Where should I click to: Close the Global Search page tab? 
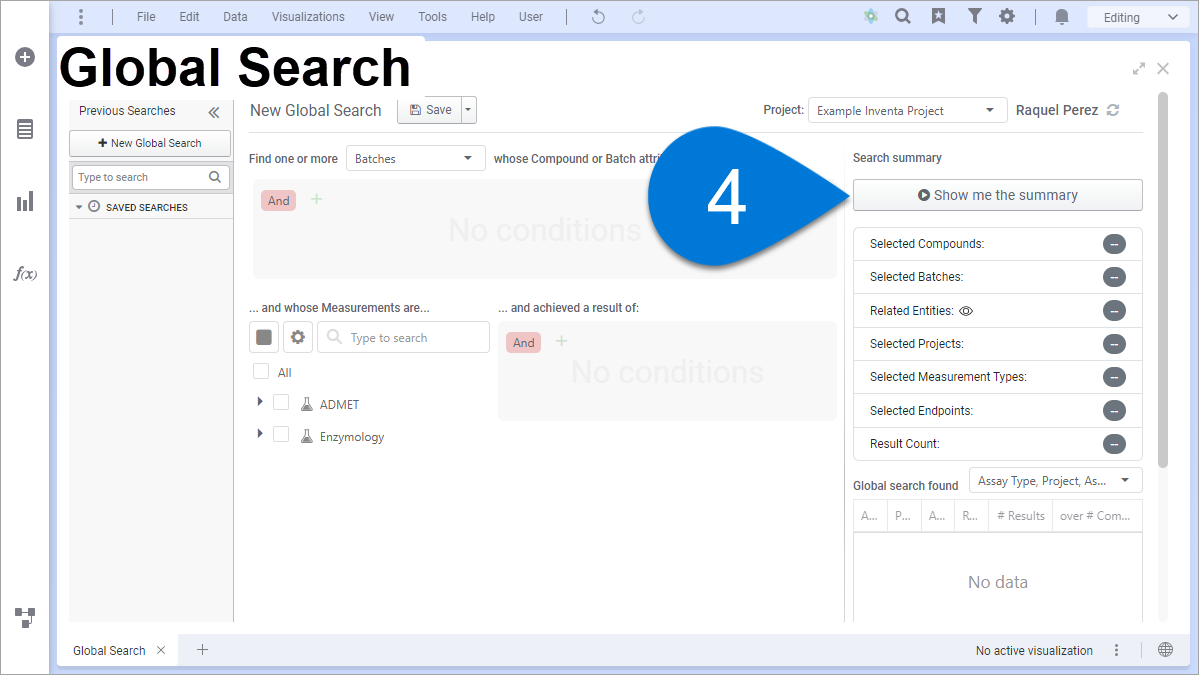click(x=161, y=650)
